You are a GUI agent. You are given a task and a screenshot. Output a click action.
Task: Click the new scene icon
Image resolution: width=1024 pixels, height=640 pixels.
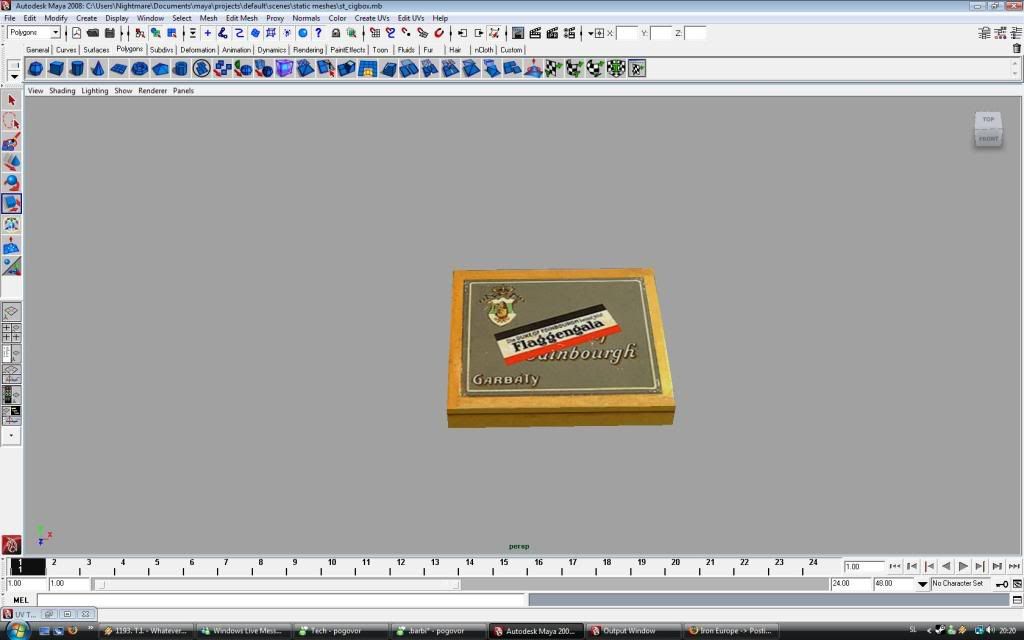(76, 33)
